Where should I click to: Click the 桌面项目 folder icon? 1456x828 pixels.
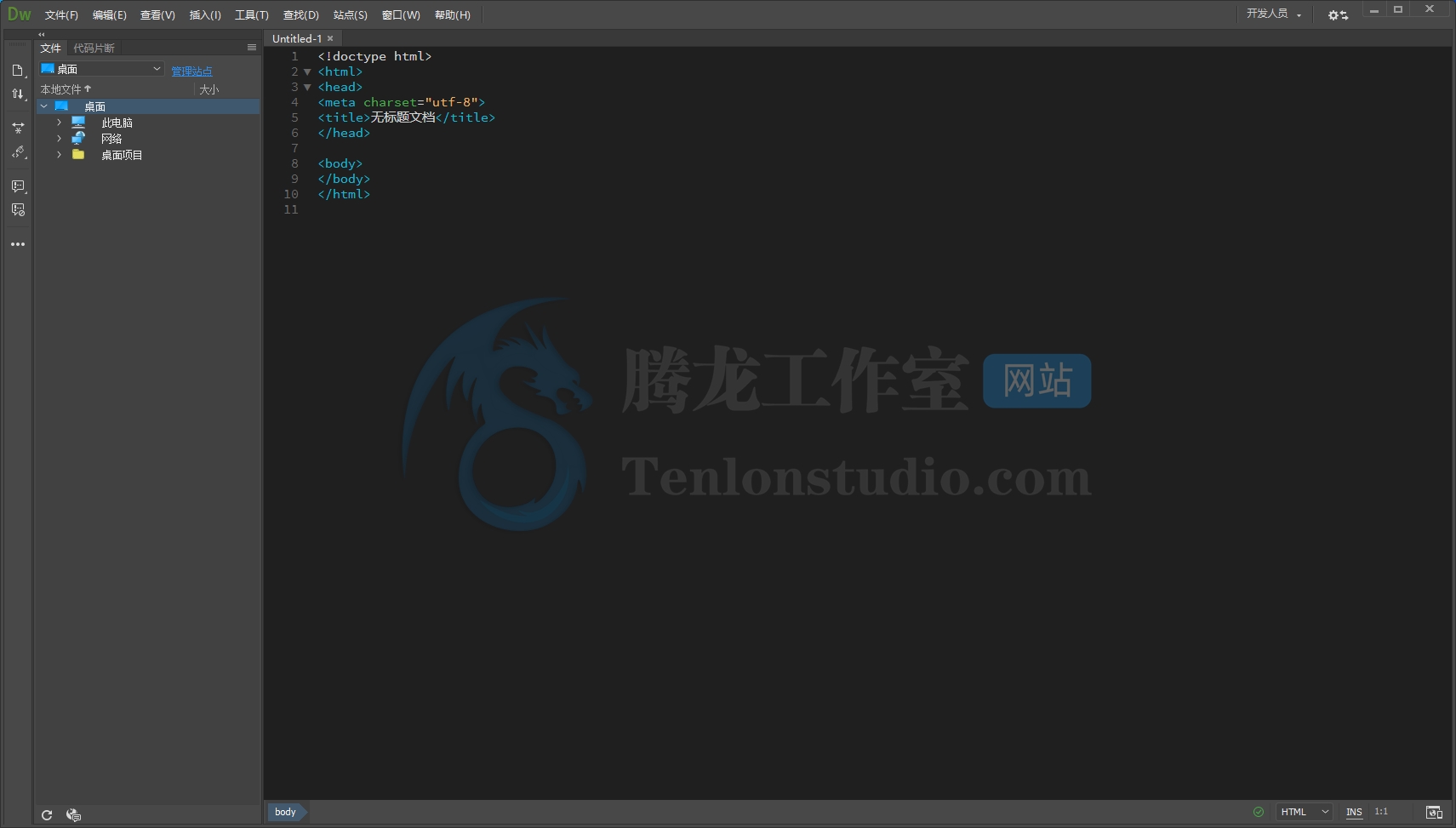click(78, 155)
